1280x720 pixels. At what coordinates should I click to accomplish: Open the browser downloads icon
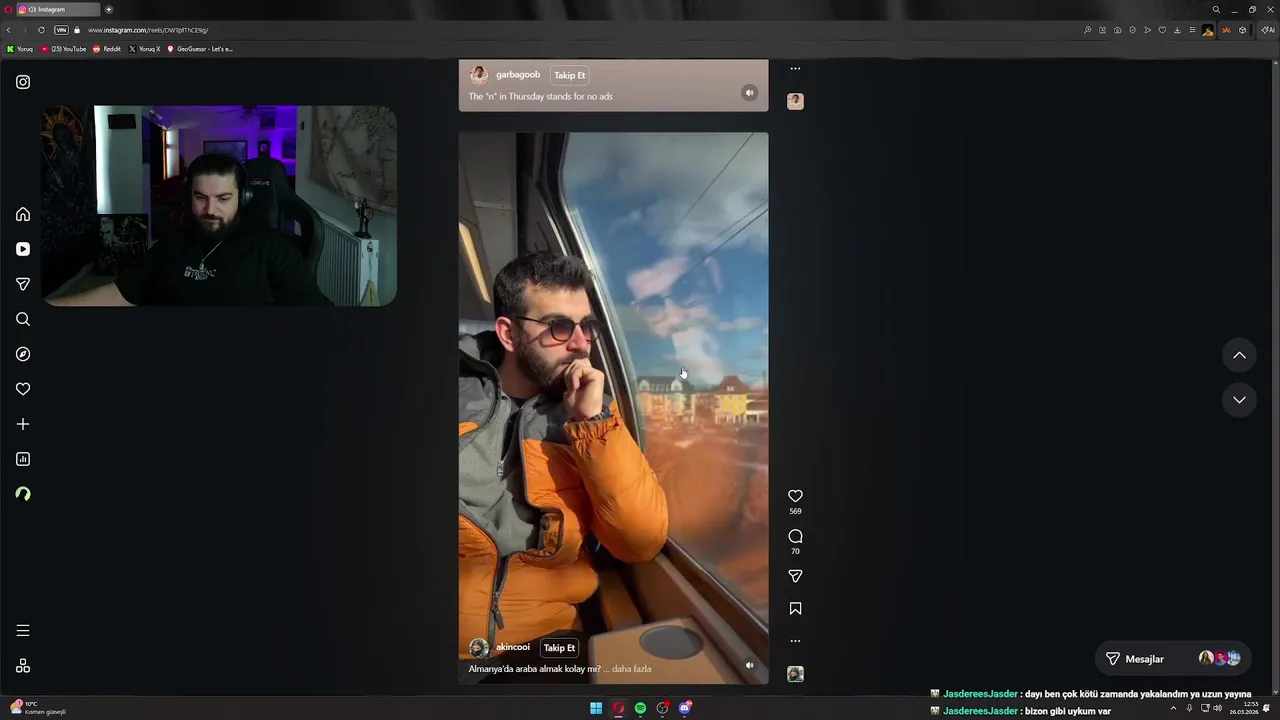1177,30
